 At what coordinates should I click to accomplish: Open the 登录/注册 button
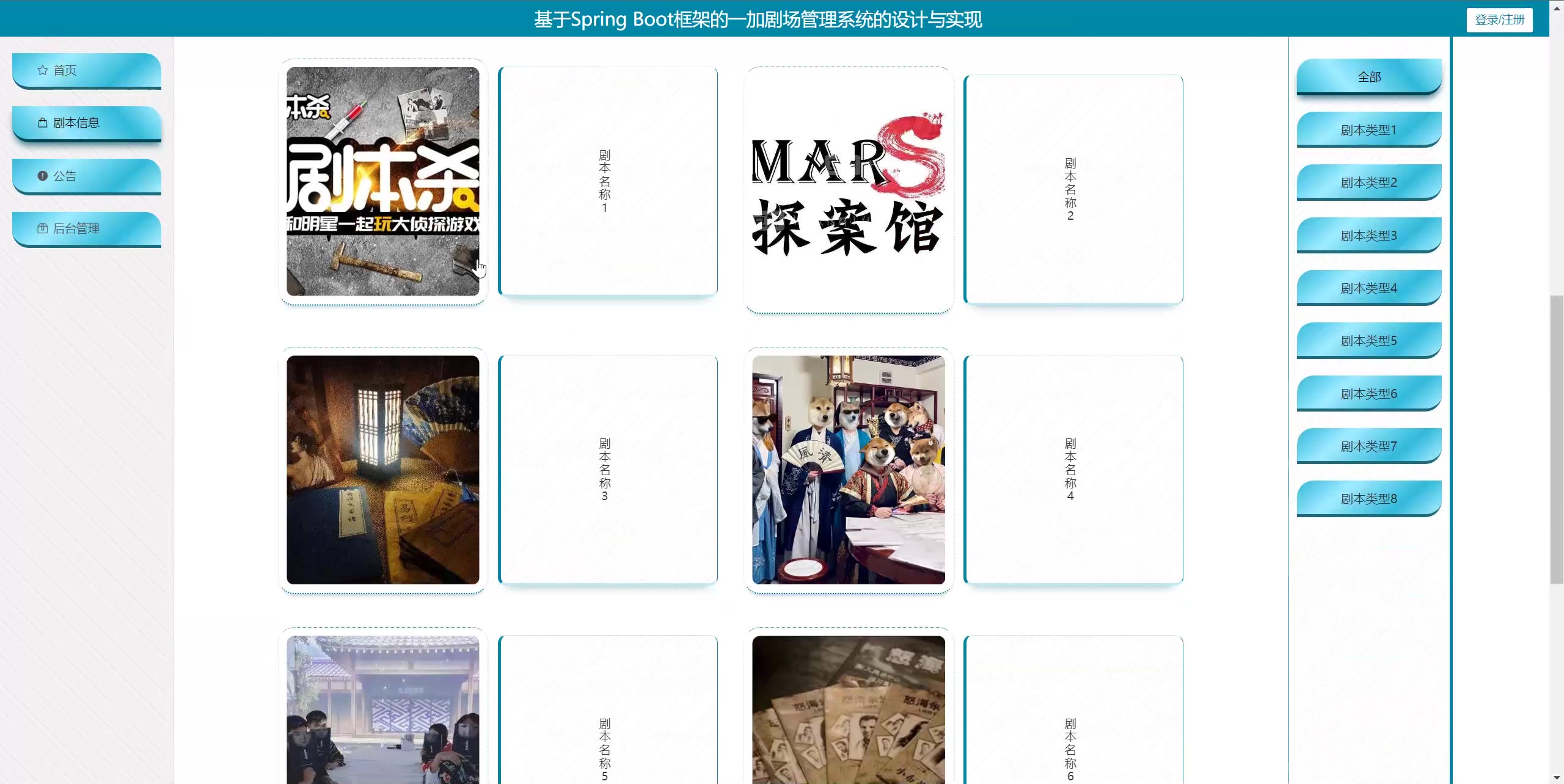[x=1499, y=20]
